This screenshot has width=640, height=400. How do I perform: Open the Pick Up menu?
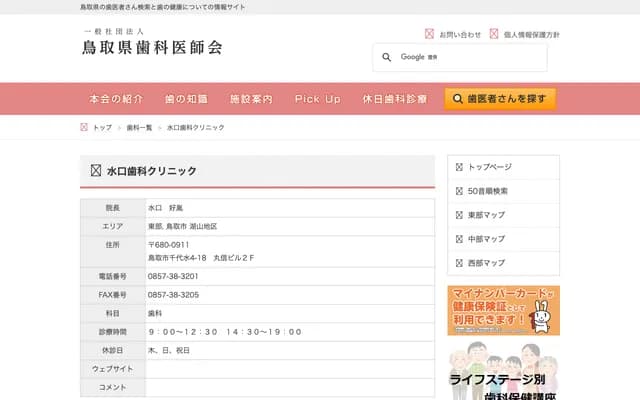(318, 99)
